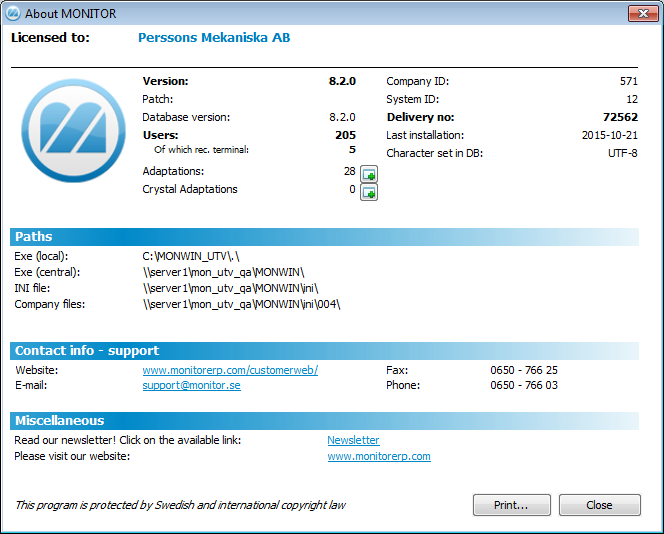Click the rec. terminal count 5
Screen dimensions: 664x534
point(352,149)
